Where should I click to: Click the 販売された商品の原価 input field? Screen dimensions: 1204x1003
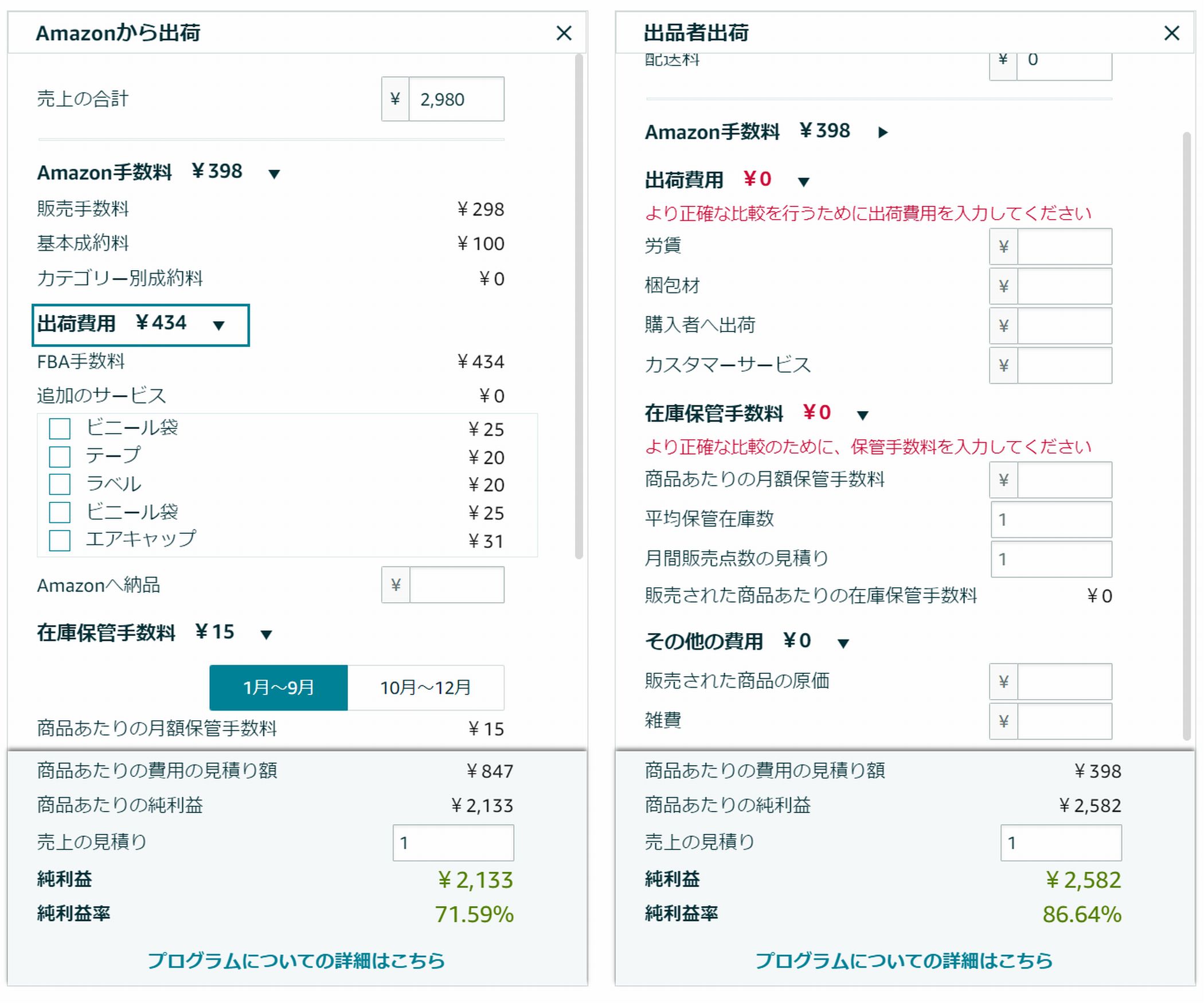click(x=1065, y=682)
